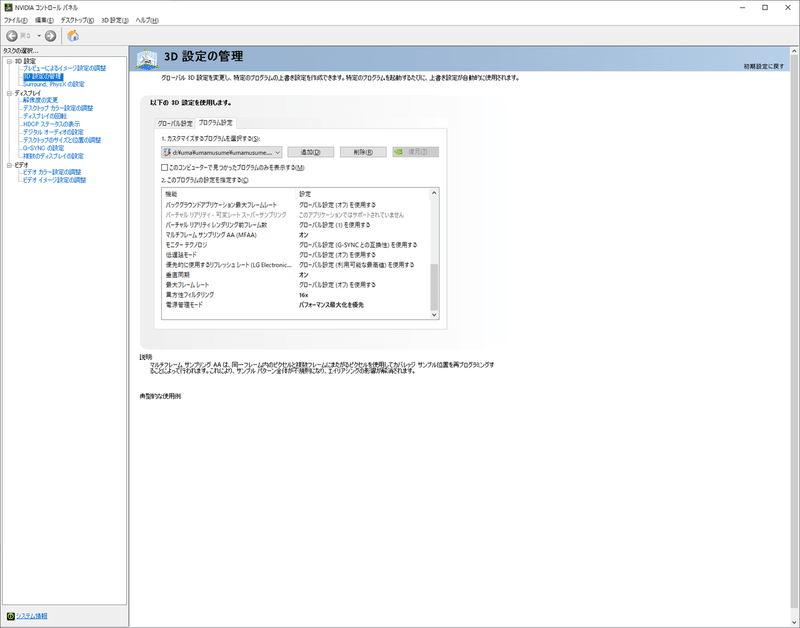Collapse the ビデオ tree node

point(9,165)
